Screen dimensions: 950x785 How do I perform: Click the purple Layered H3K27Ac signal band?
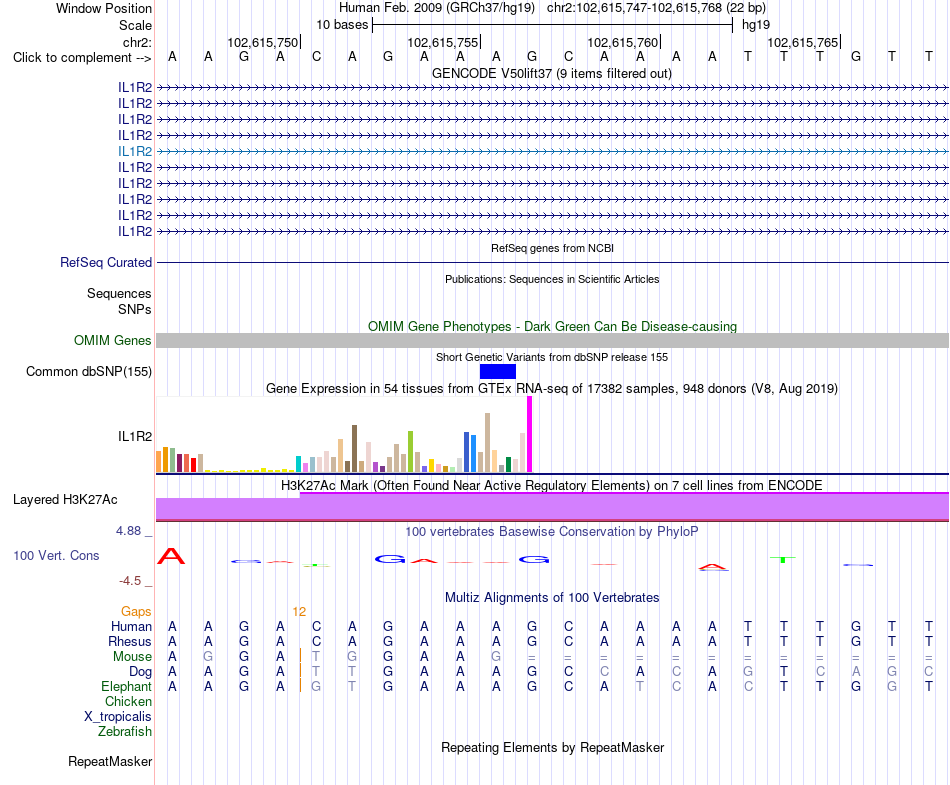552,506
